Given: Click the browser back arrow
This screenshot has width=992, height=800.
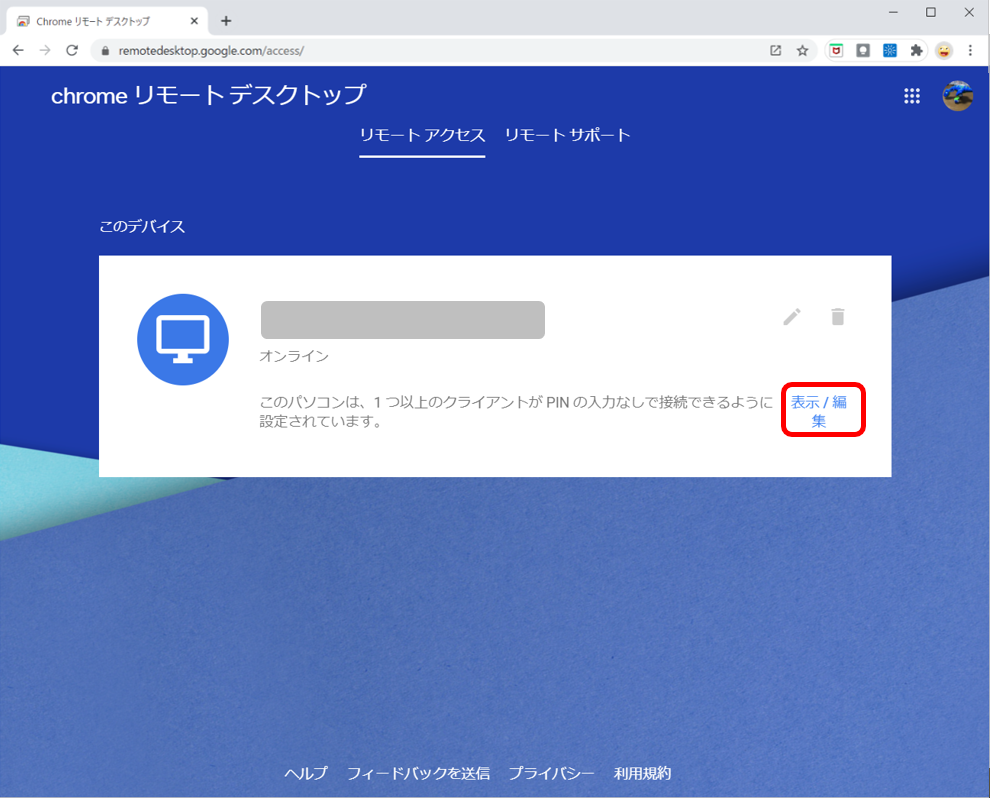Looking at the screenshot, I should [18, 51].
